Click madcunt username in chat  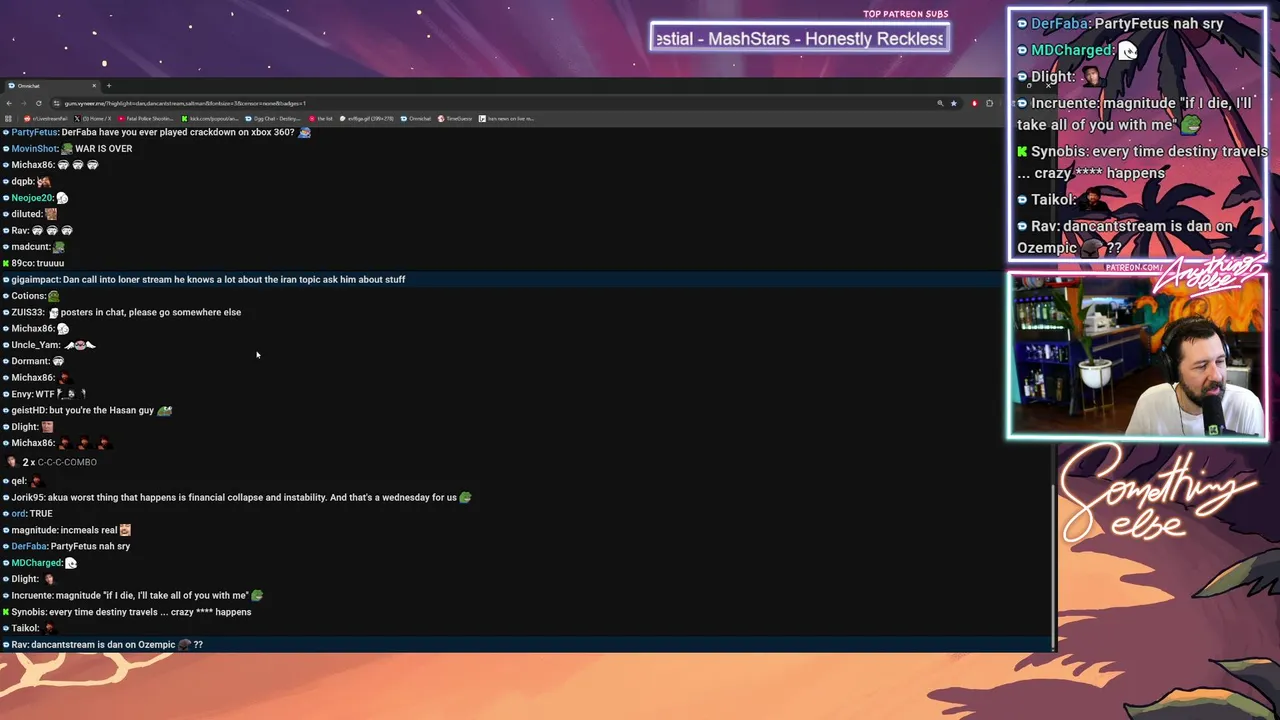coord(30,246)
